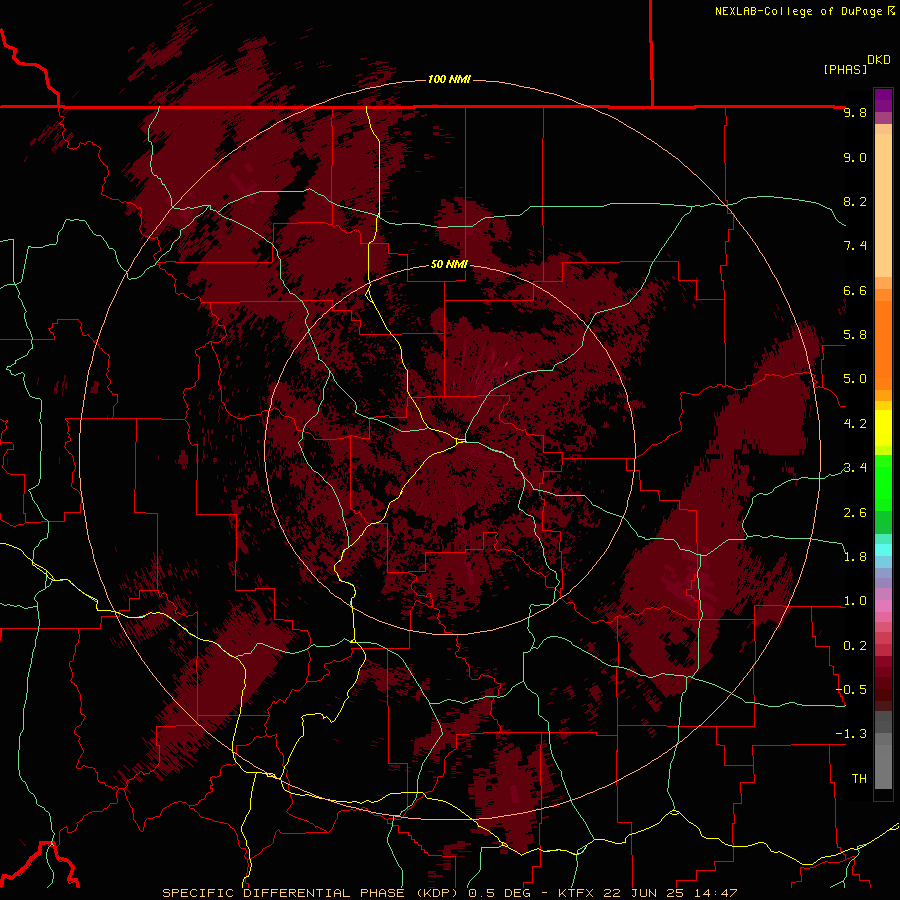
Task: Click the 1.8 scale value
Action: [855, 557]
